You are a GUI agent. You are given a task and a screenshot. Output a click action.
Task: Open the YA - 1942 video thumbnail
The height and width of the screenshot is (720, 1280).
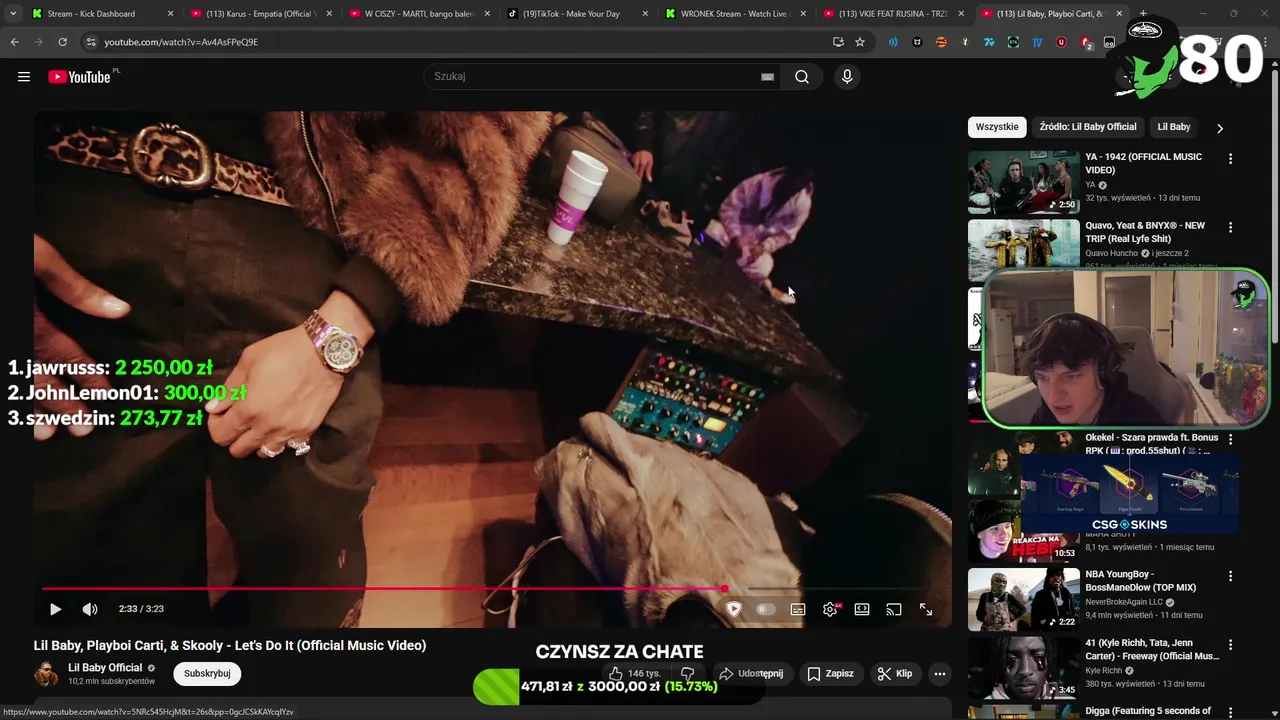click(x=1024, y=182)
